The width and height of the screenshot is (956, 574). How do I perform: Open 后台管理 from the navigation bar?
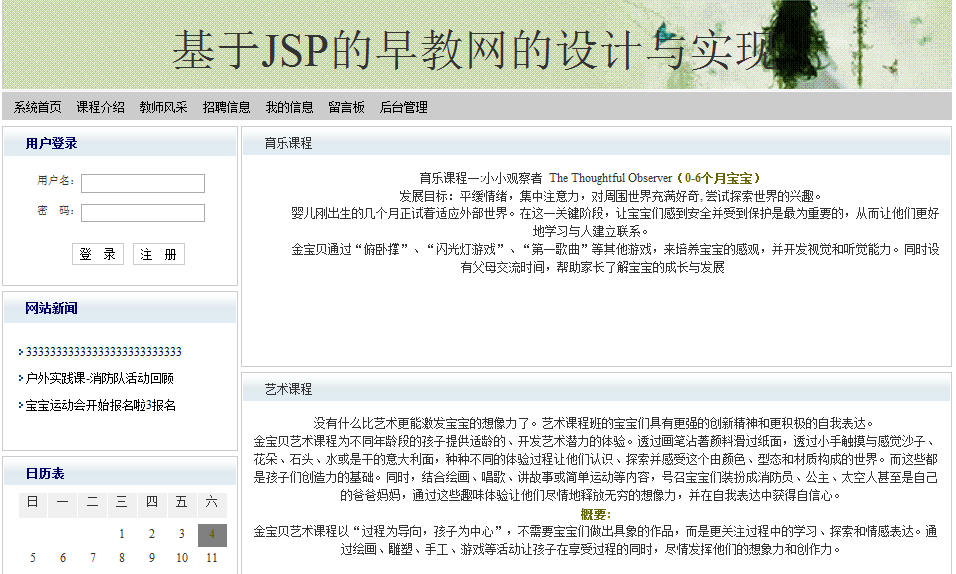[x=403, y=108]
